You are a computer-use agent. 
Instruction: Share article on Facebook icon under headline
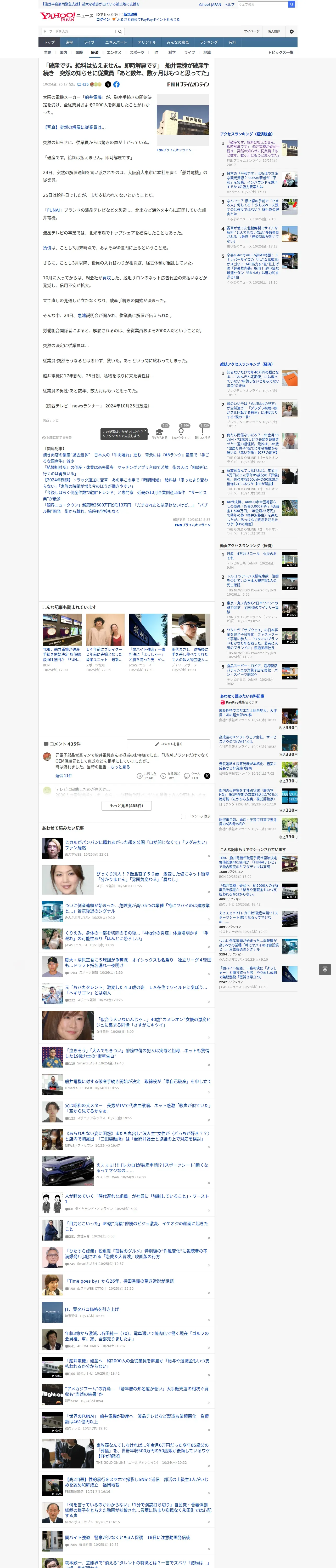pos(116,85)
